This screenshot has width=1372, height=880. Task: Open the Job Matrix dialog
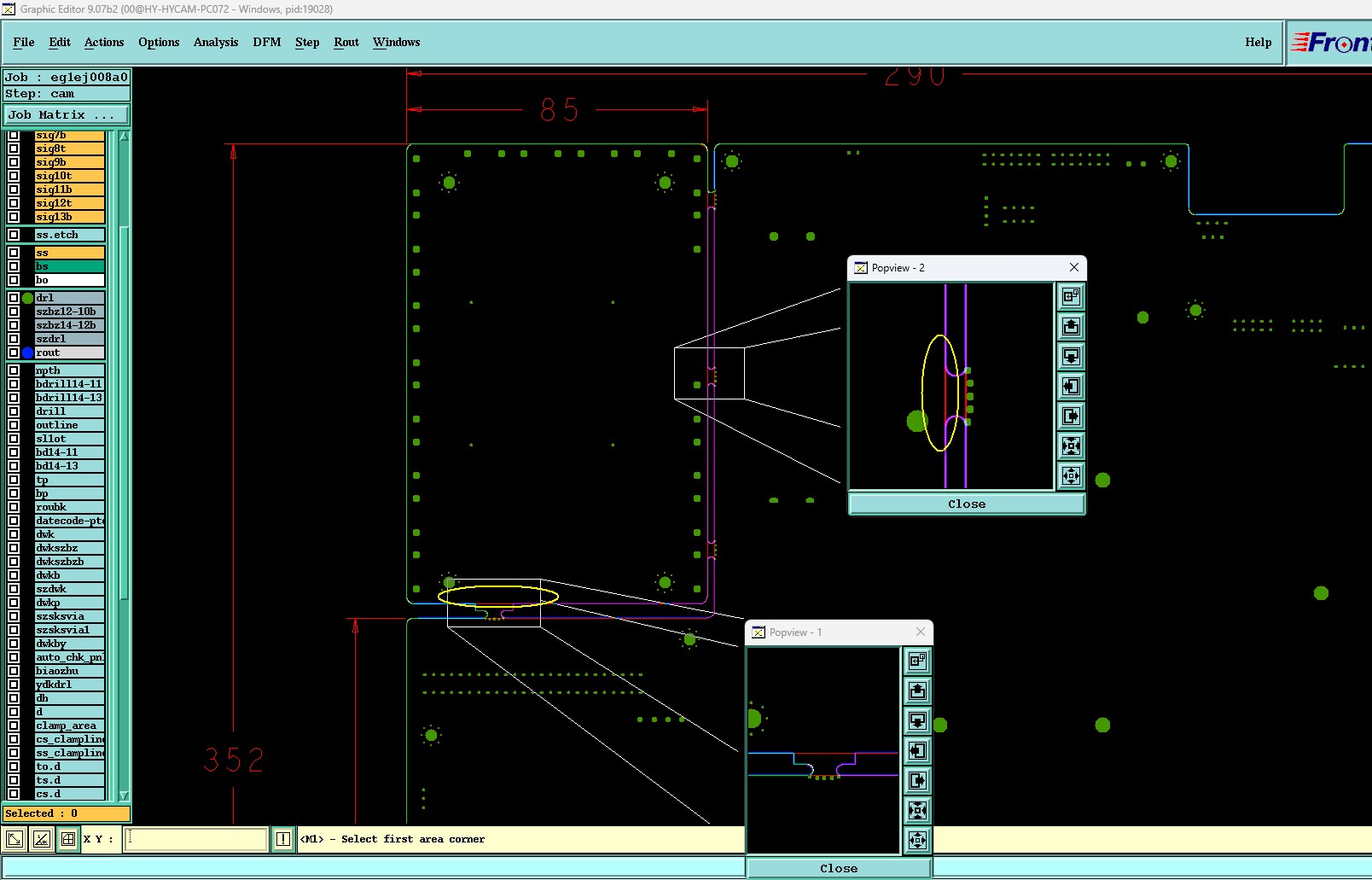[x=67, y=114]
